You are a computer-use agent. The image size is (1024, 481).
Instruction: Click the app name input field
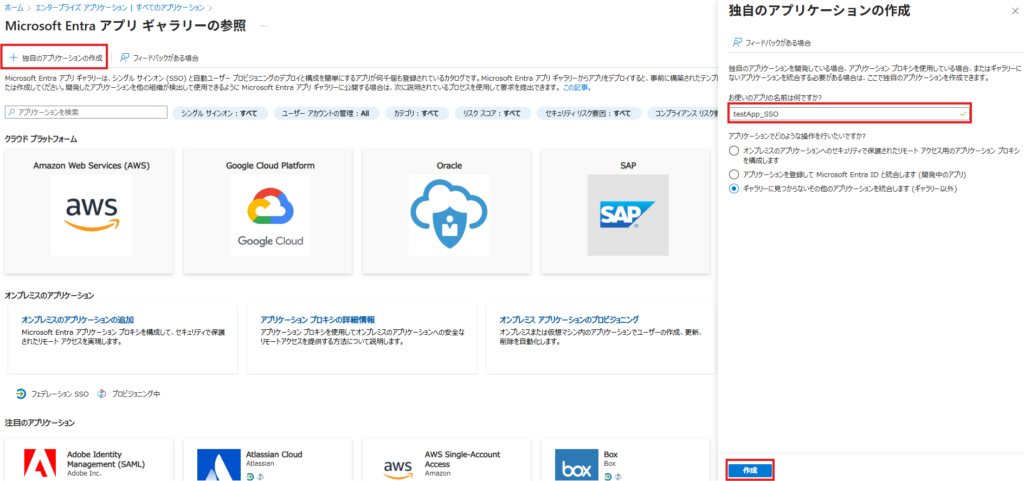849,114
